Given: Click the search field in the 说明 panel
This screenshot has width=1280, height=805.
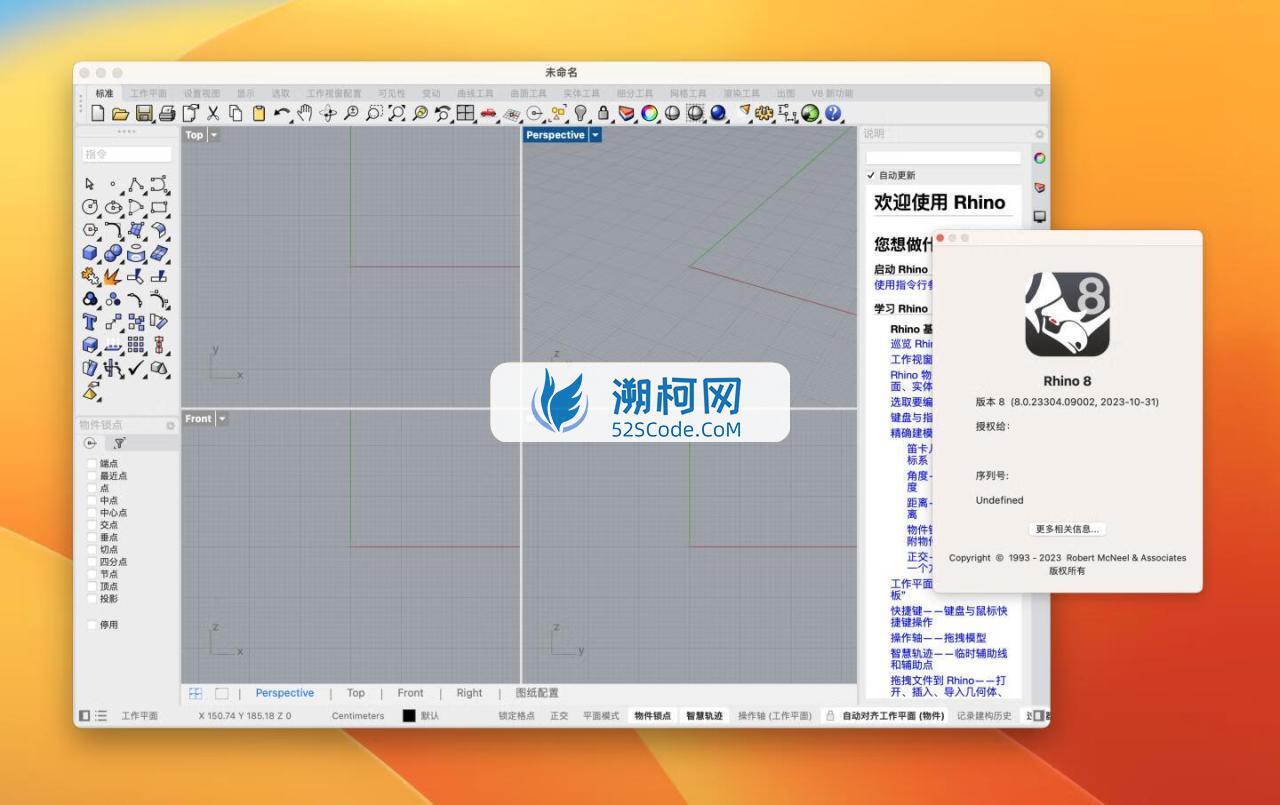Looking at the screenshot, I should (944, 157).
